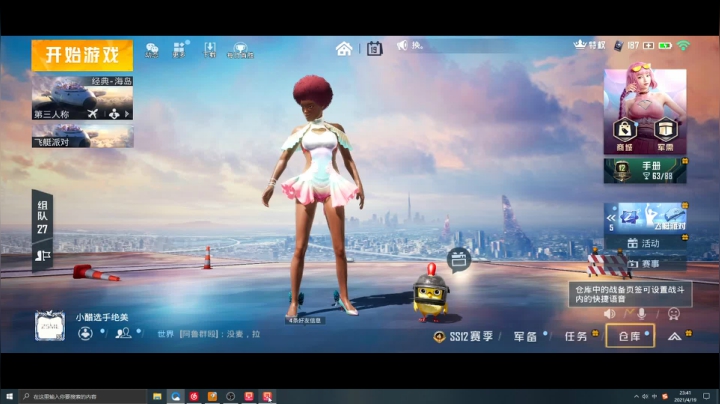Open the more apps grid icon

(179, 50)
